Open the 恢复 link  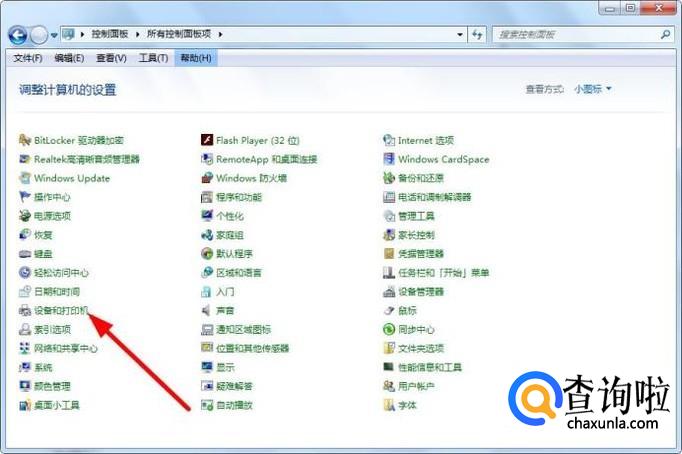coord(43,235)
